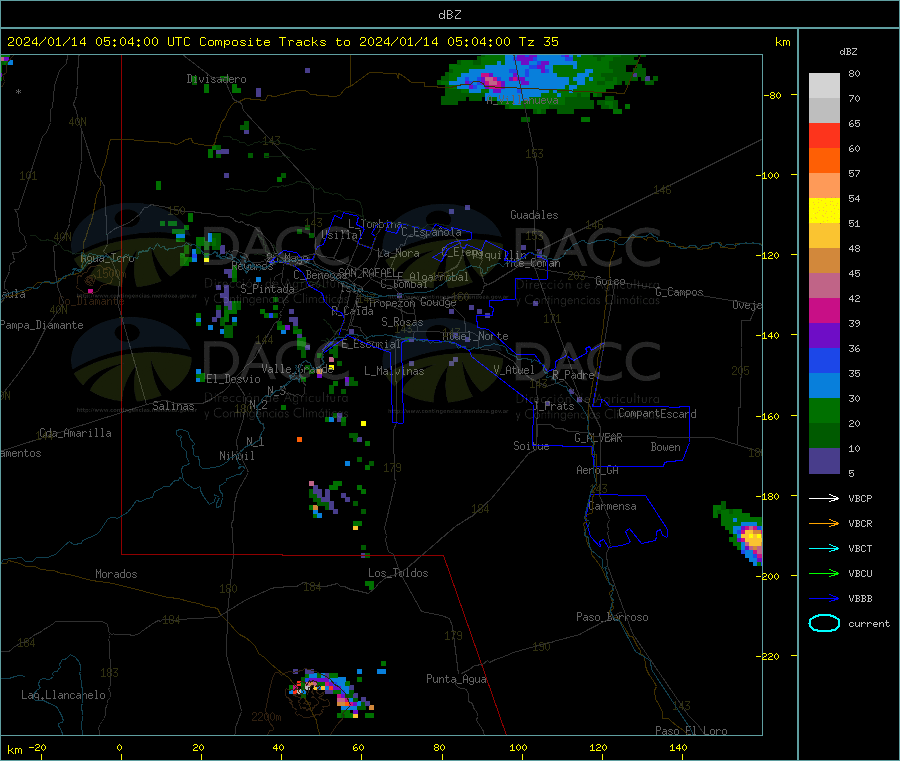This screenshot has height=761, width=900.
Task: Click the 'SAN_RAFAEL' map label
Action: pos(366,272)
